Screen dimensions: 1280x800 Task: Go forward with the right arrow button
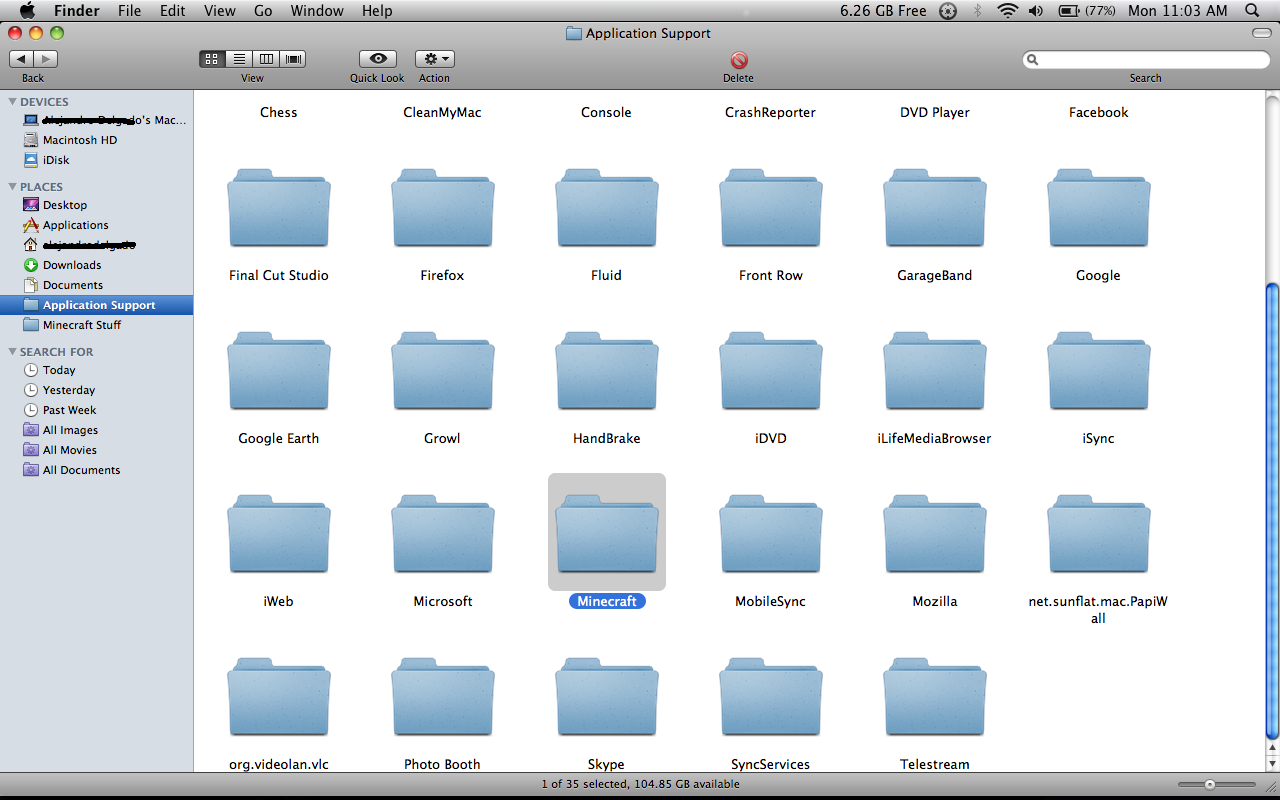pos(46,59)
